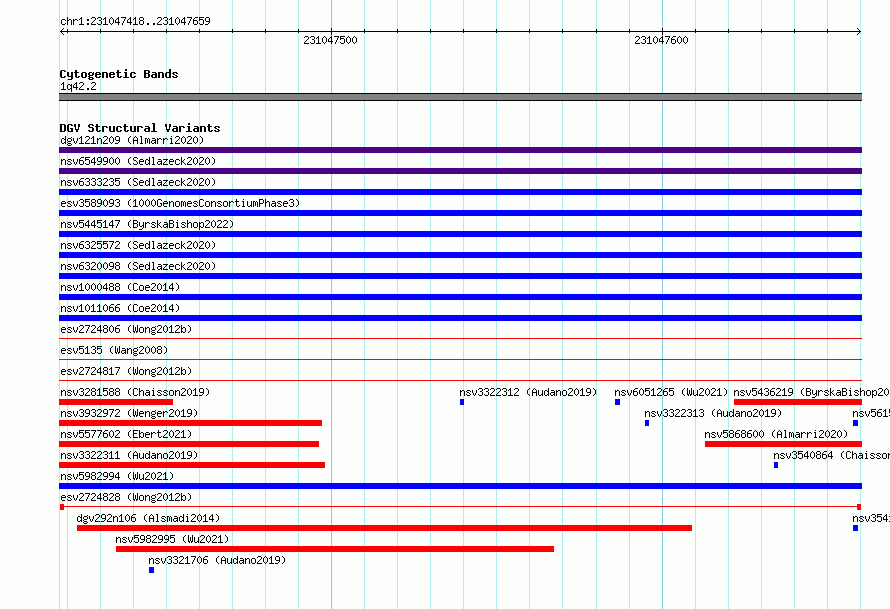Viewport: 890px width, 609px height.
Task: Click esv5135 (Wang2008) label
Action: click(114, 350)
